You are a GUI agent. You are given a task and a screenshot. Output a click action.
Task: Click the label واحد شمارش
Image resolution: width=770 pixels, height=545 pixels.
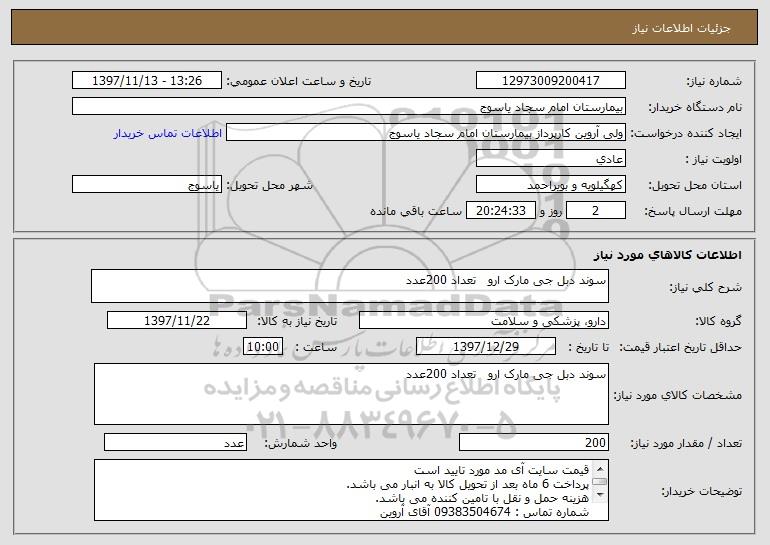(301, 443)
